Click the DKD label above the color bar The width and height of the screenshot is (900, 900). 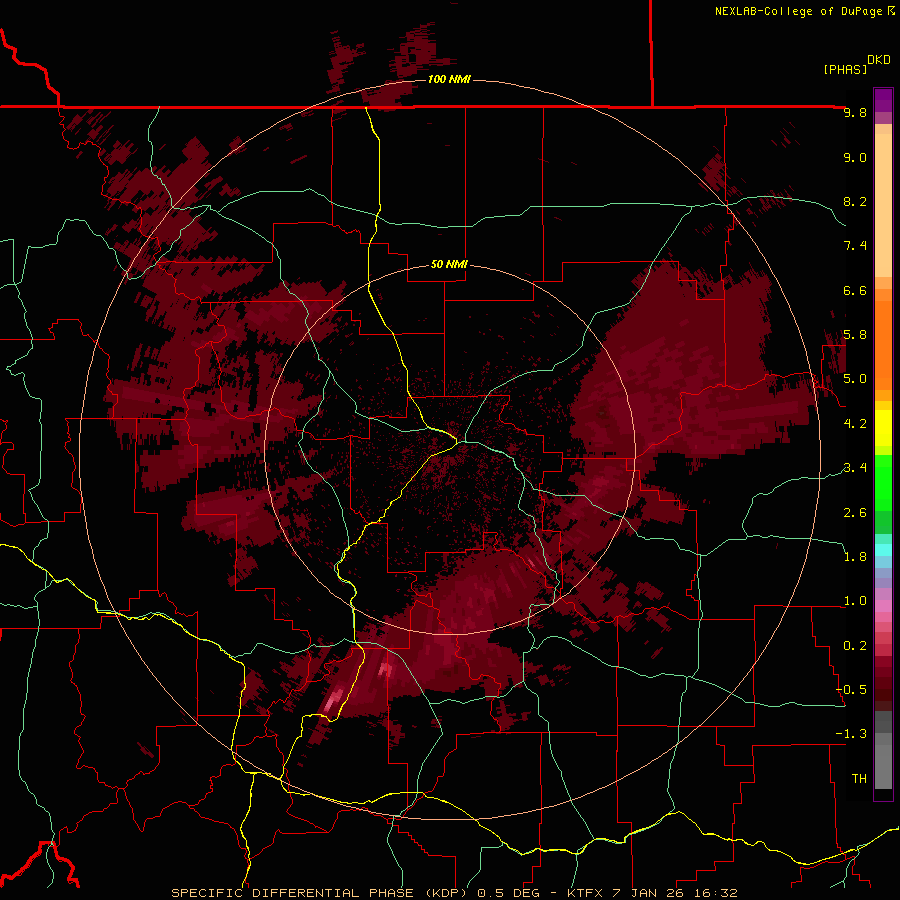[879, 60]
